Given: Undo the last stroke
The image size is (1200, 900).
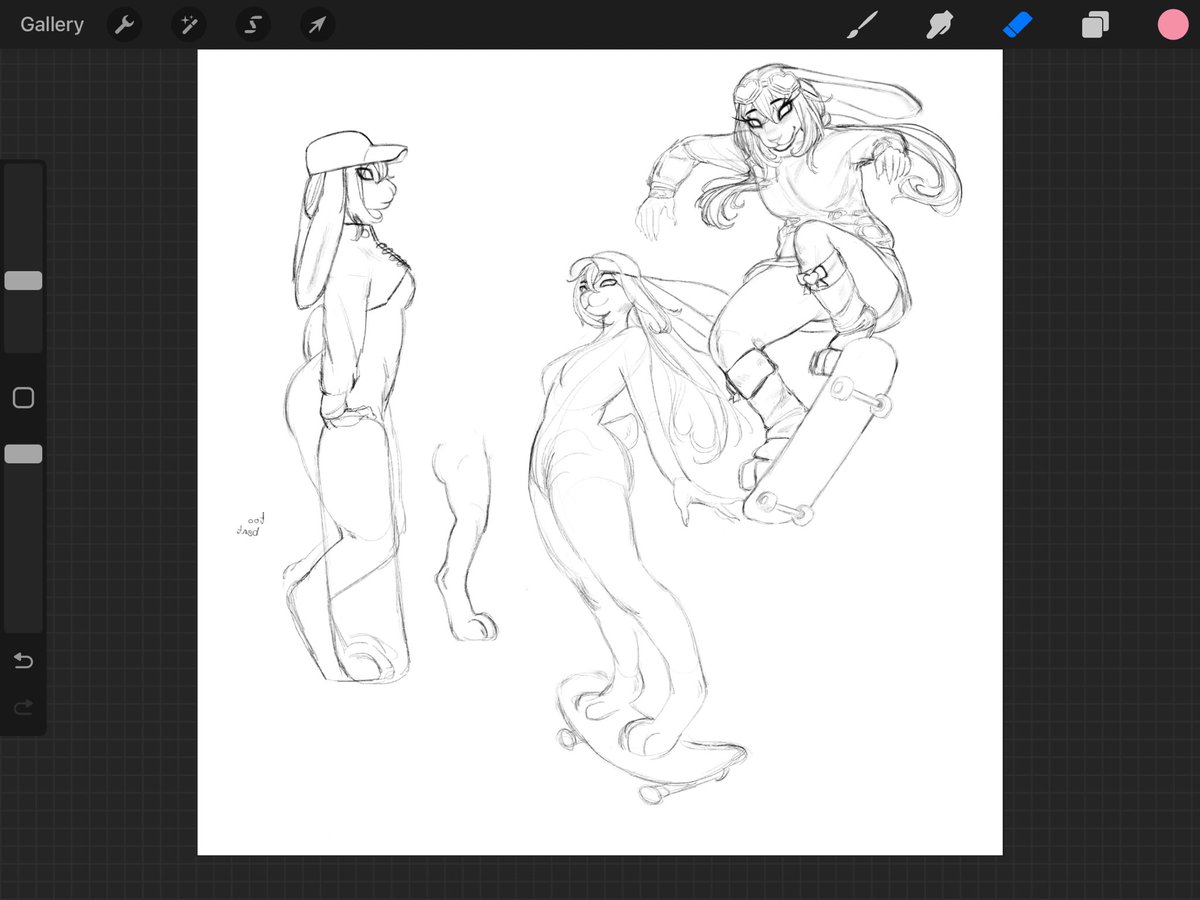Looking at the screenshot, I should click(23, 661).
